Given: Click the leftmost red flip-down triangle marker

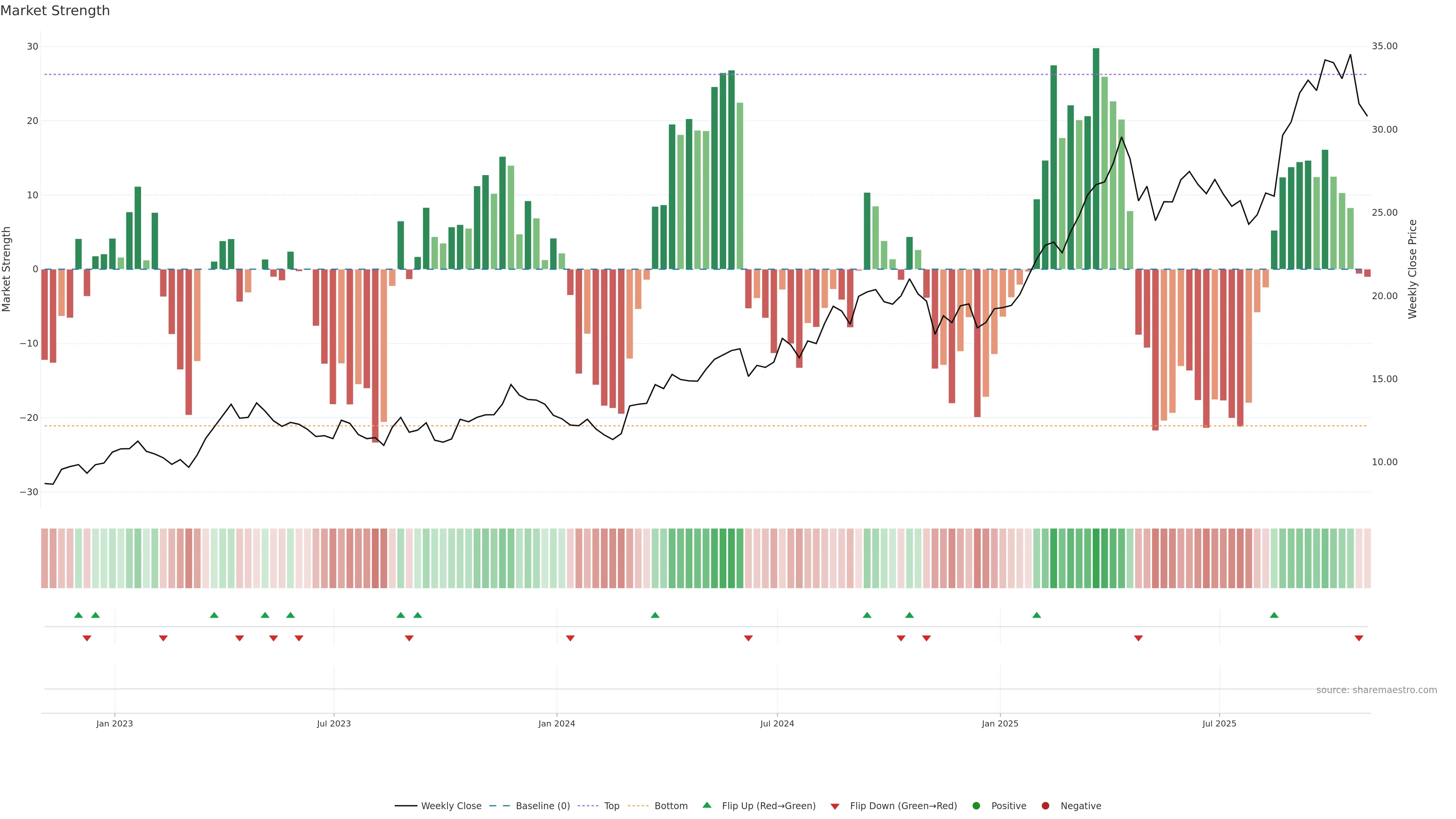Looking at the screenshot, I should [87, 638].
